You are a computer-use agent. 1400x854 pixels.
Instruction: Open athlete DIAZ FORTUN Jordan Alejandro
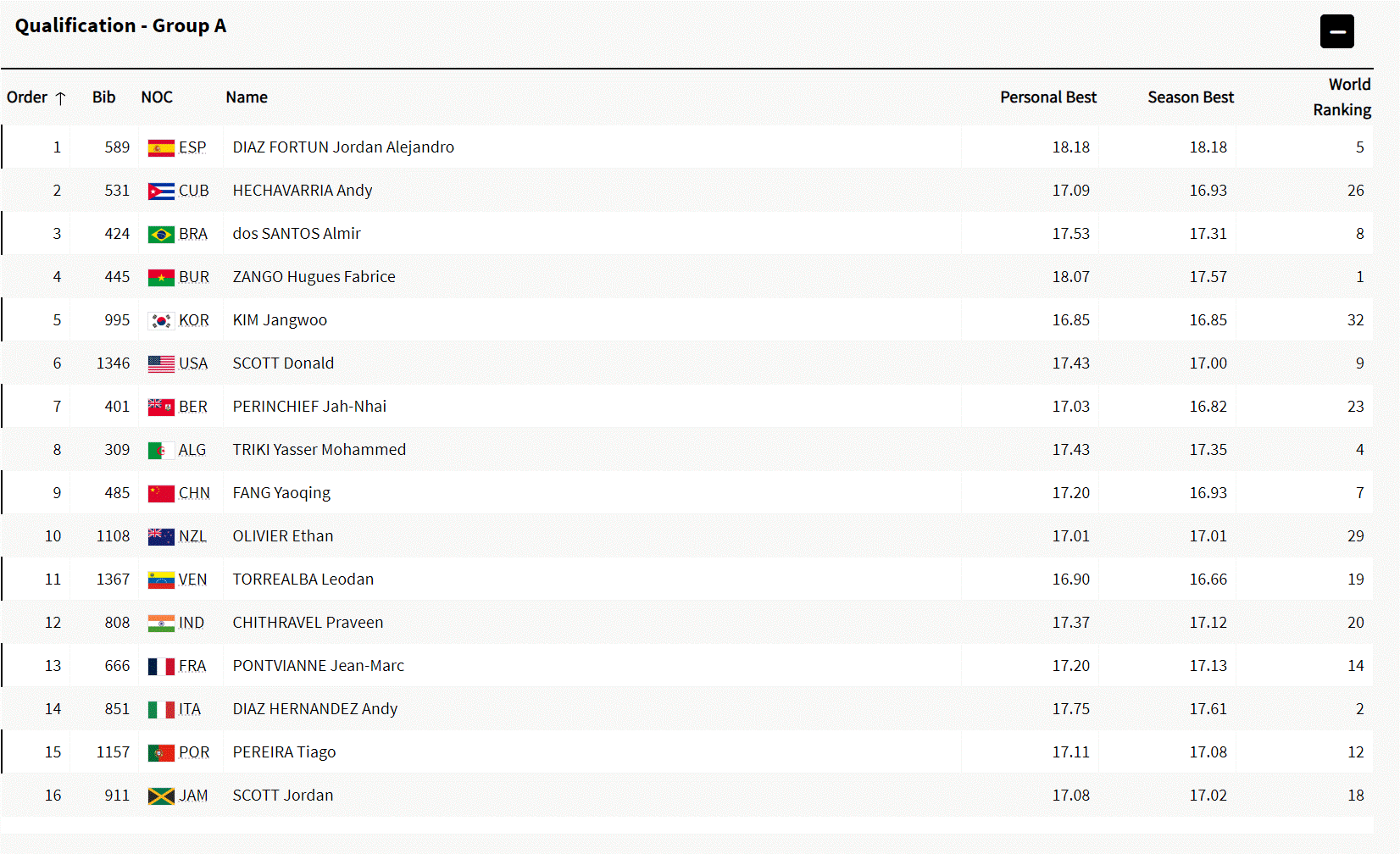[343, 147]
